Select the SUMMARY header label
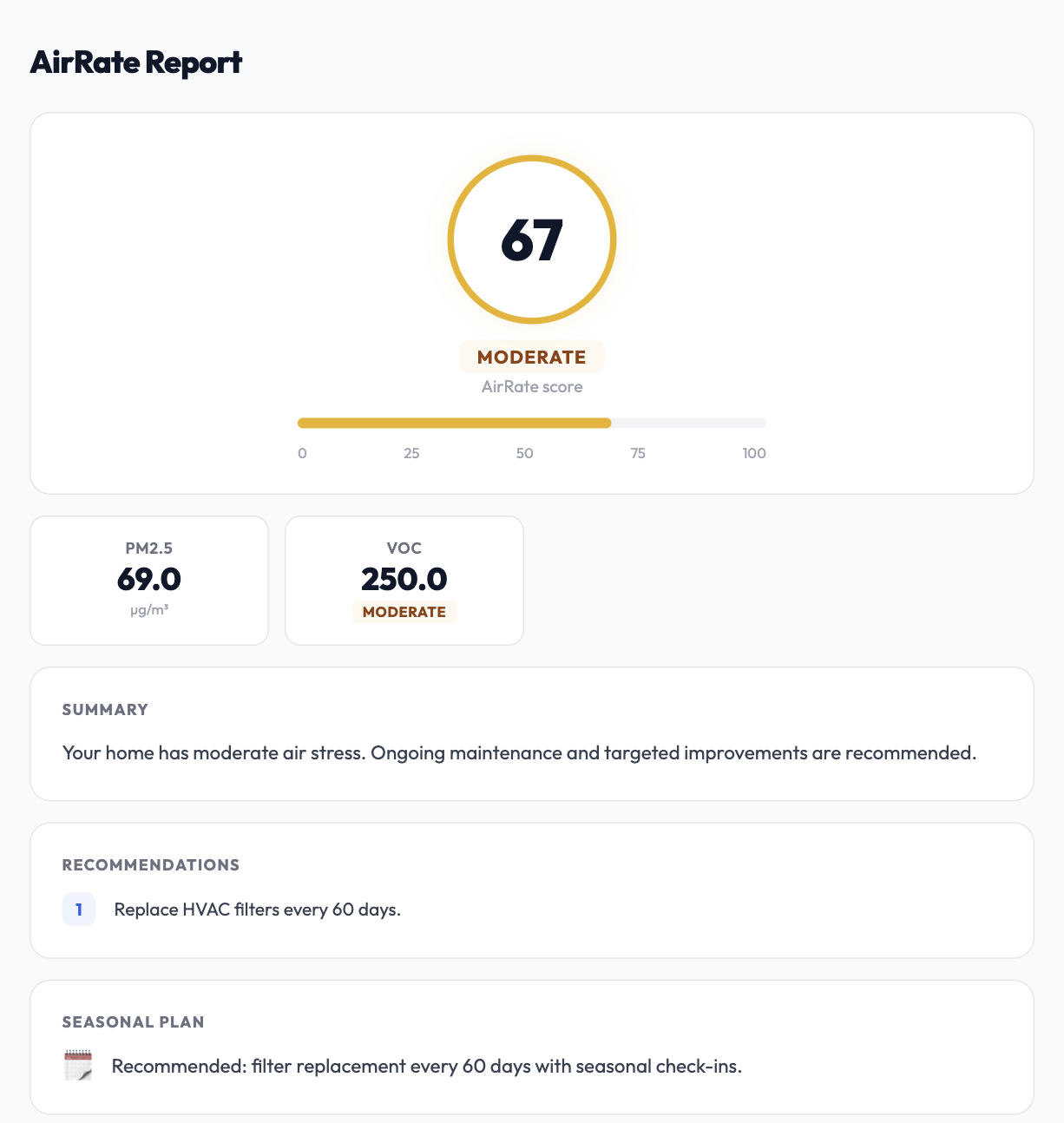The image size is (1064, 1123). [x=104, y=710]
